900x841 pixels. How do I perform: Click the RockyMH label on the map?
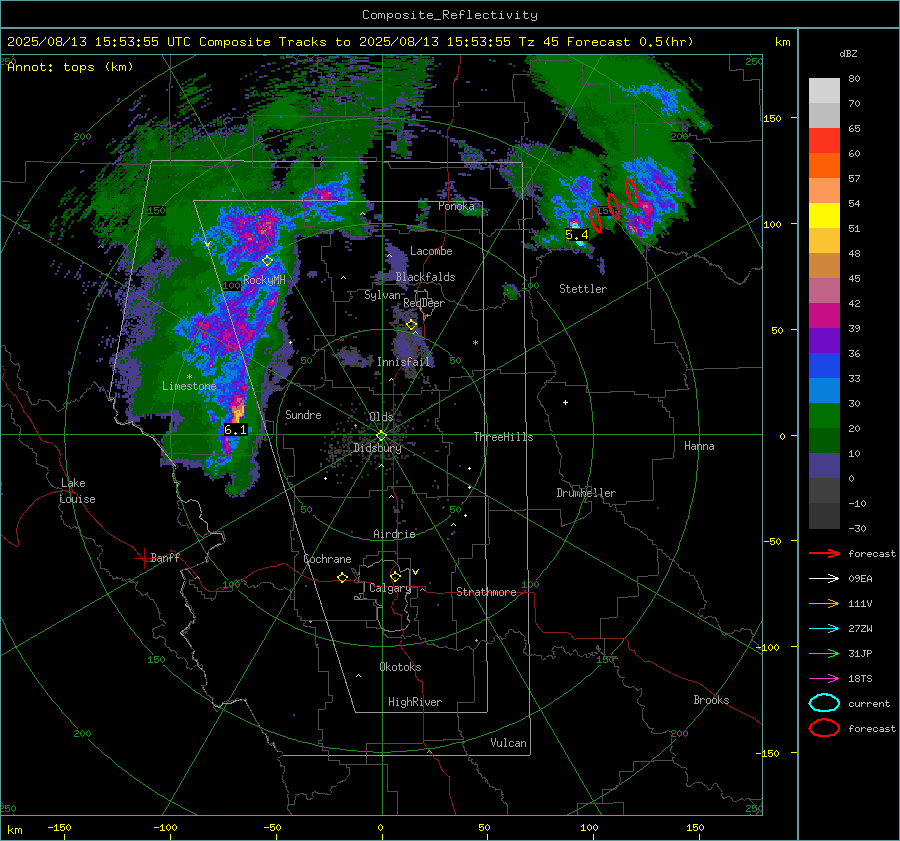264,280
